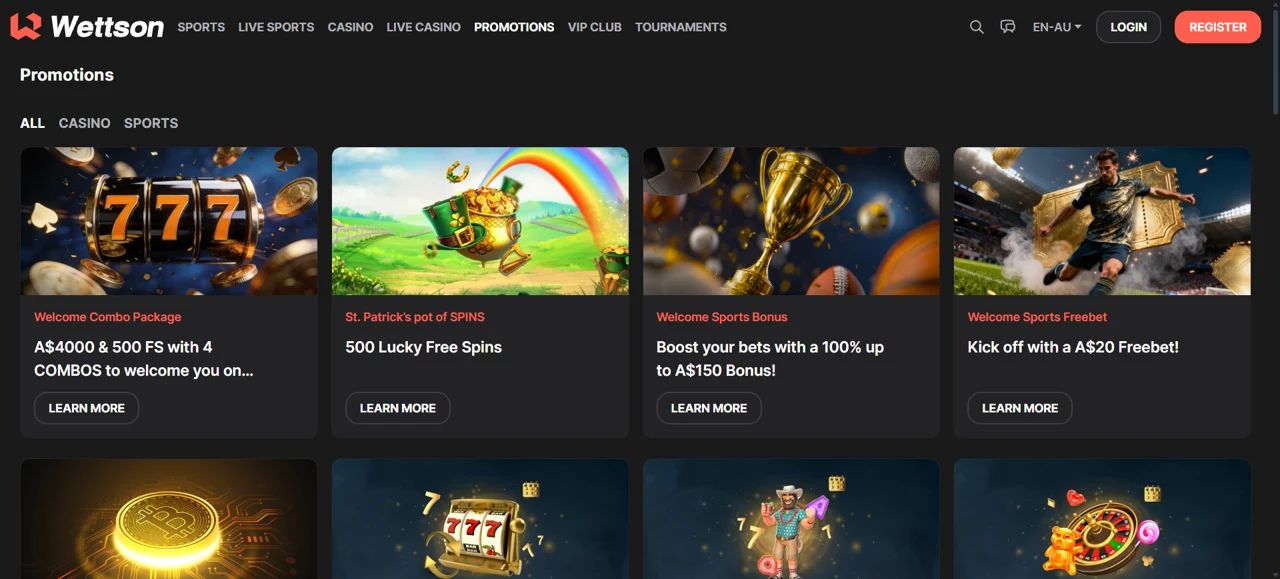
Task: Open the 777 slot machine promo image
Action: (x=169, y=221)
